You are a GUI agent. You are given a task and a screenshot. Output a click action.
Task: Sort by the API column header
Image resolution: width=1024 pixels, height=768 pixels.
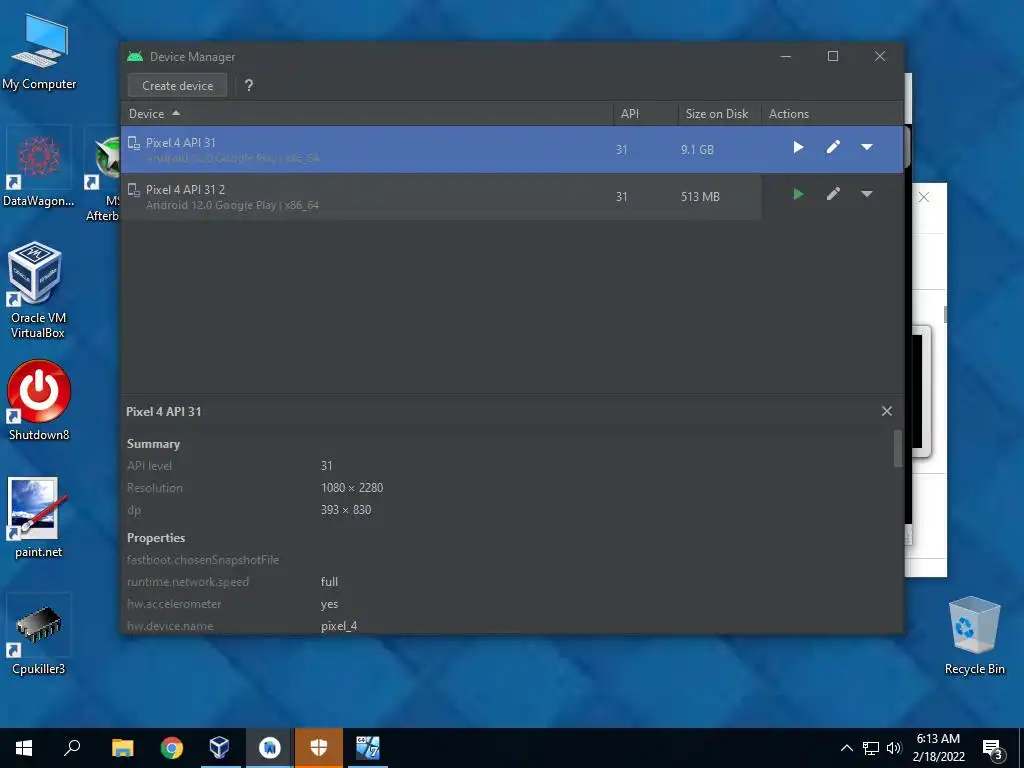point(645,114)
